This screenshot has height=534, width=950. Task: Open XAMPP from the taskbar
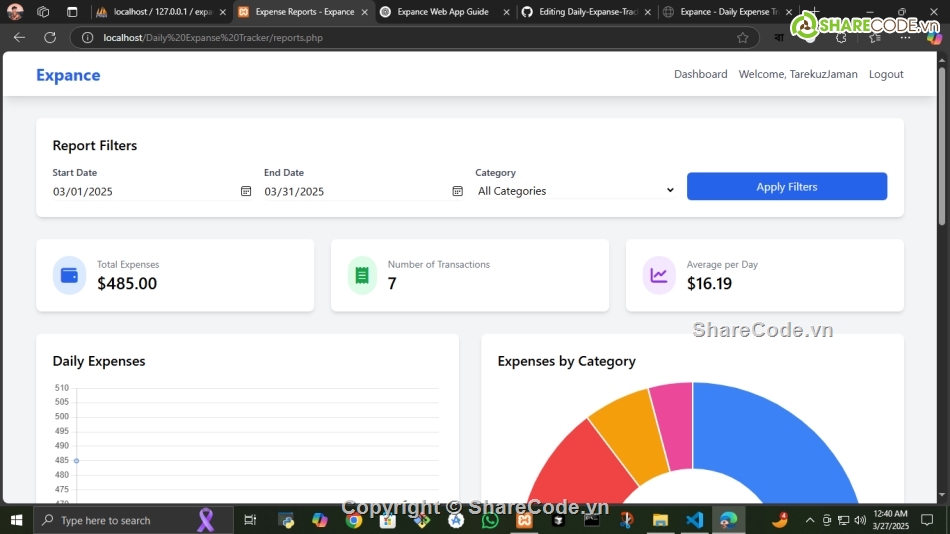[524, 520]
